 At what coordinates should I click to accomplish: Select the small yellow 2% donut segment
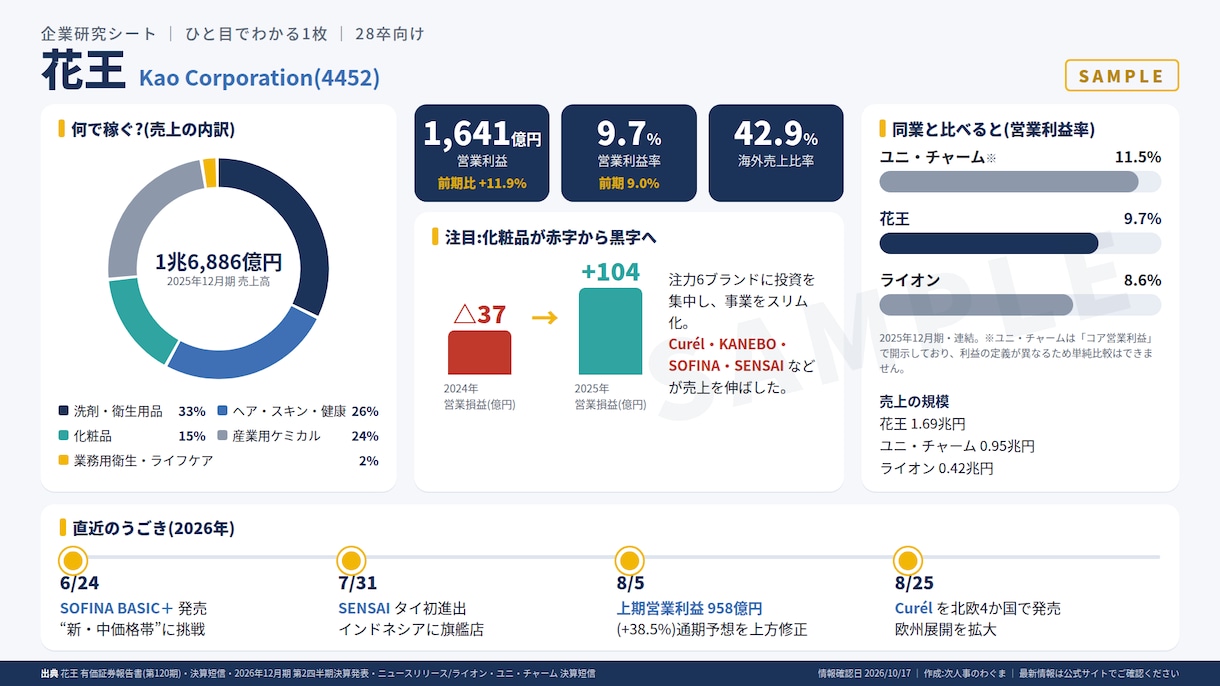point(210,173)
